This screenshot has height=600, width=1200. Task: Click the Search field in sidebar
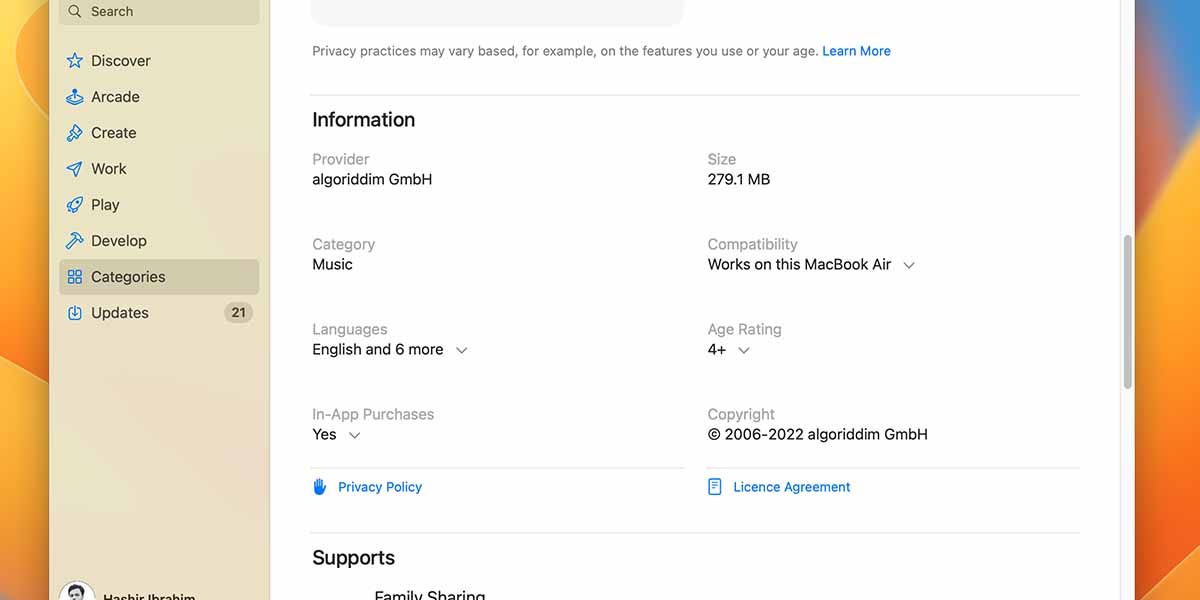coord(160,12)
